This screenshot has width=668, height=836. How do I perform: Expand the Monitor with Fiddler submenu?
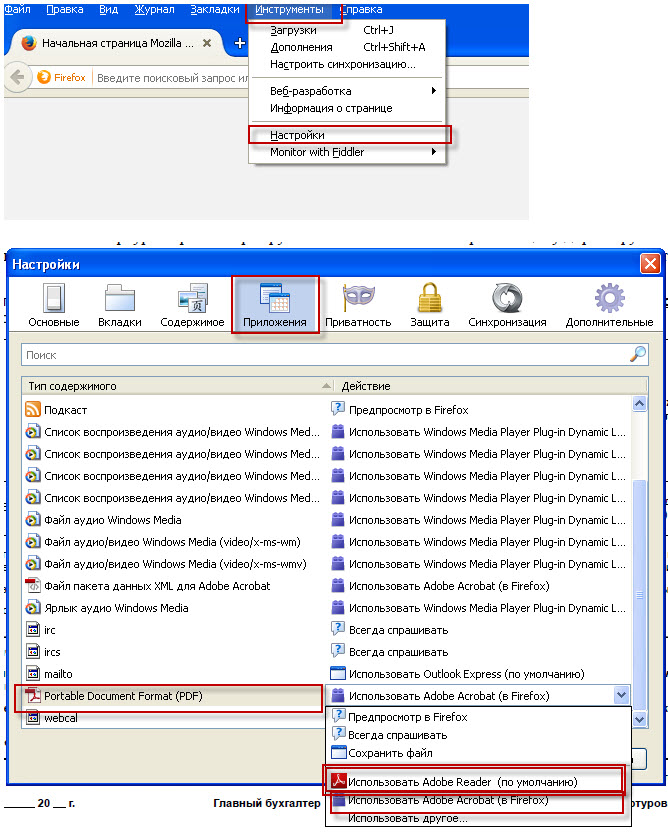tap(347, 152)
